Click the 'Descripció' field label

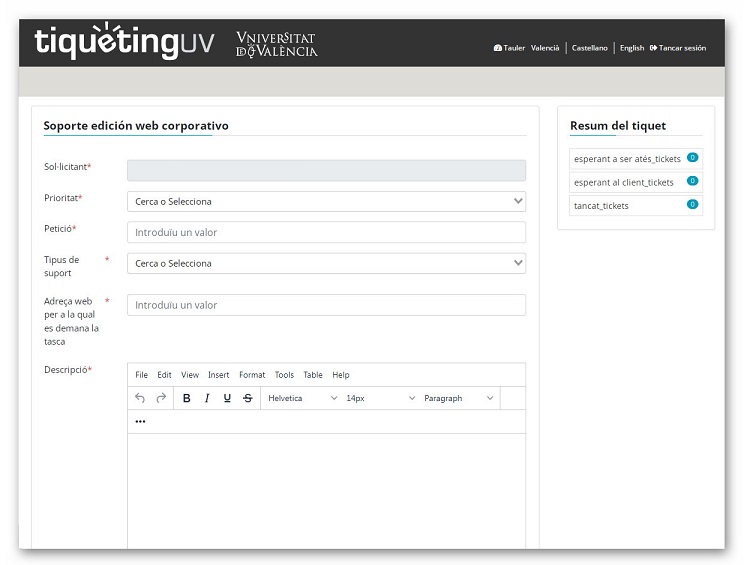click(x=67, y=370)
